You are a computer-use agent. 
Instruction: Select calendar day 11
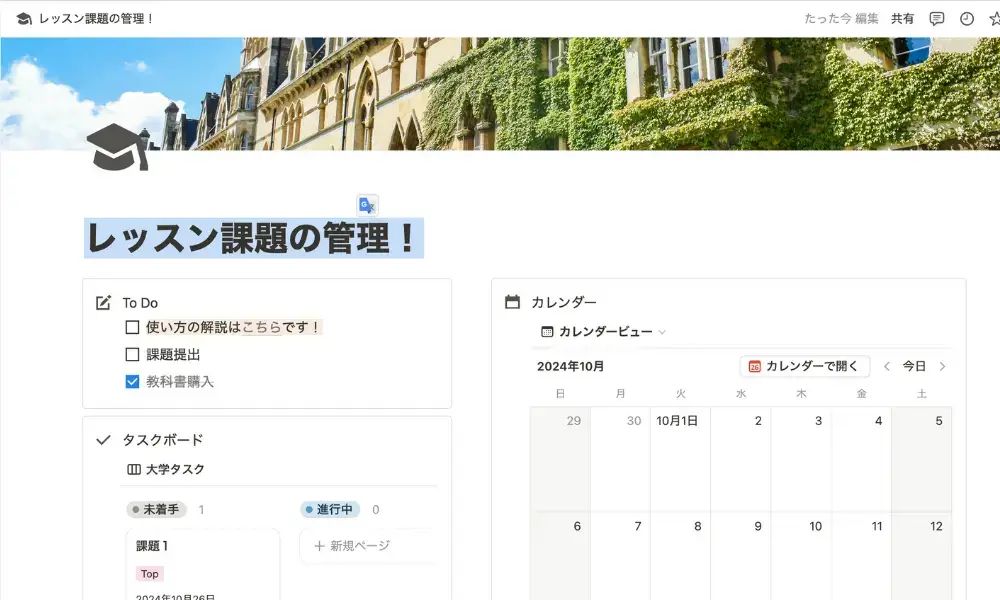click(861, 556)
